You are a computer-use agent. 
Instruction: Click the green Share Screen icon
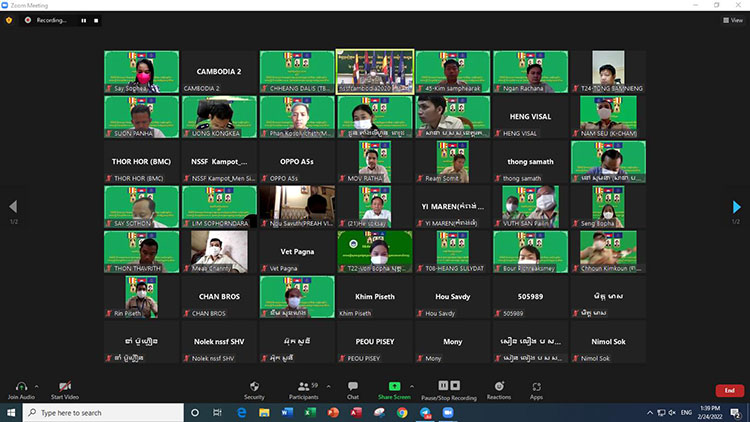click(394, 386)
